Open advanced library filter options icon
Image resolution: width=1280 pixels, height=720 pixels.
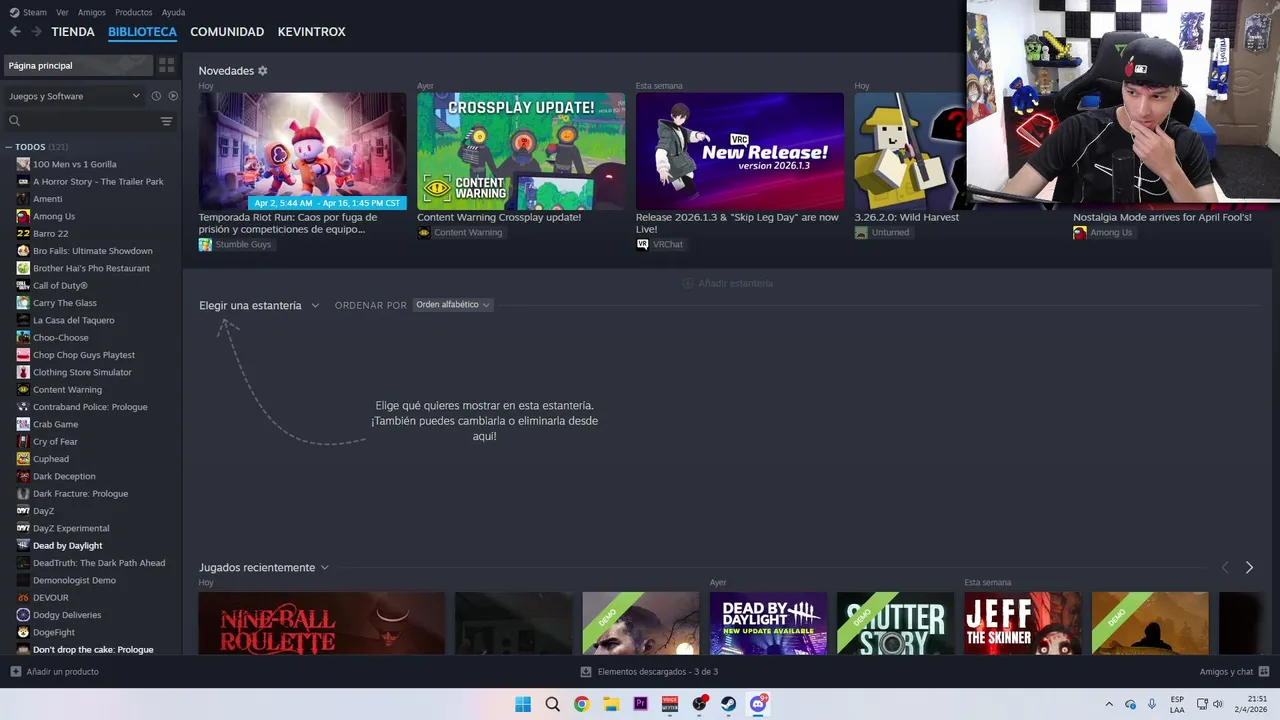[x=167, y=121]
